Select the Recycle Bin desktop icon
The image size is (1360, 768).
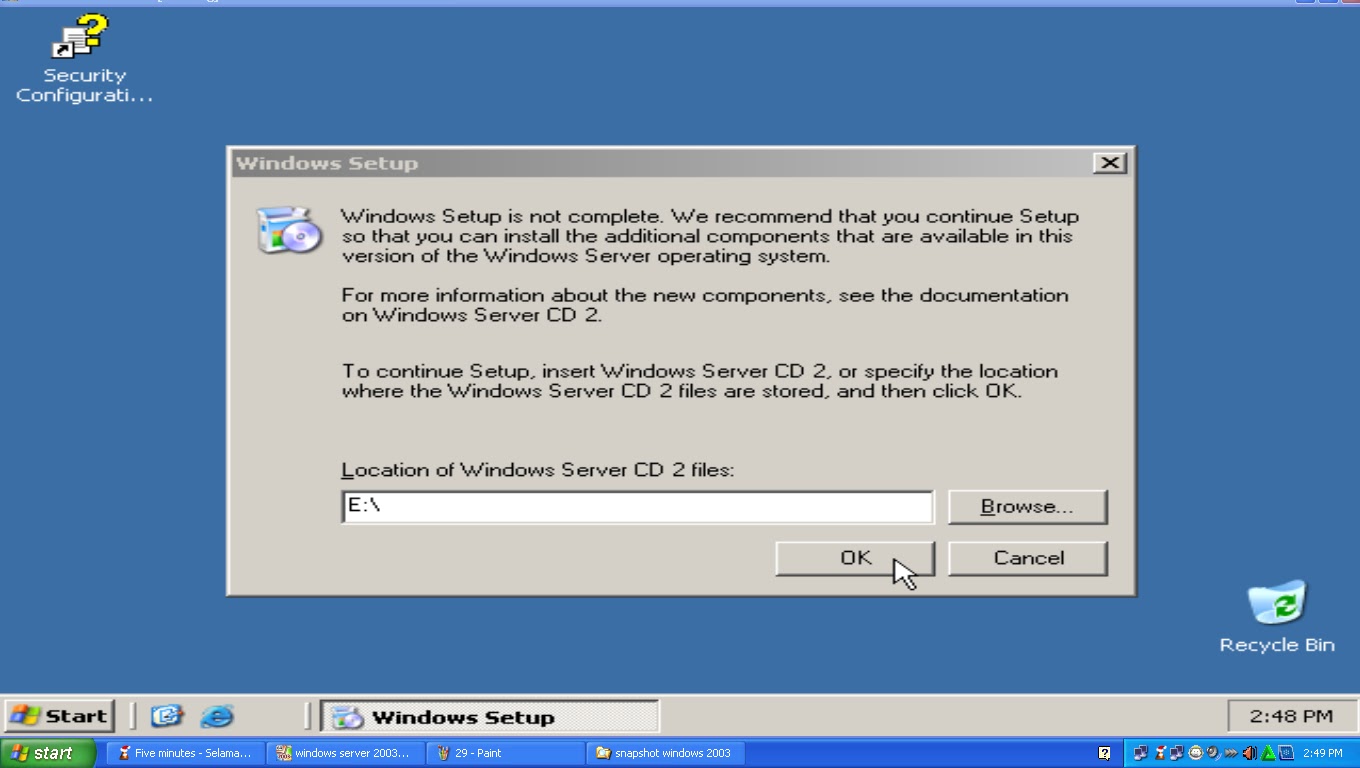click(1277, 617)
